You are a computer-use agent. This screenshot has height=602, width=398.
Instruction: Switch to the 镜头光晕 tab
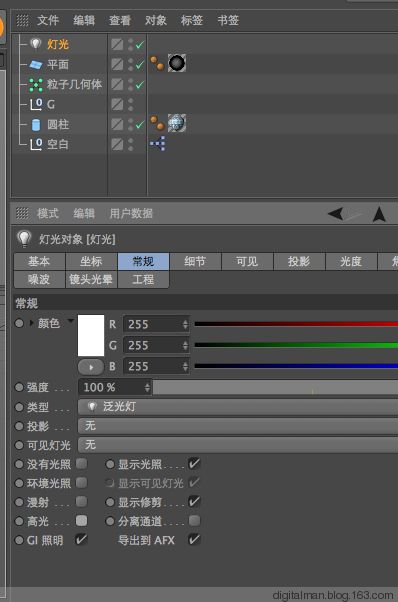[91, 279]
